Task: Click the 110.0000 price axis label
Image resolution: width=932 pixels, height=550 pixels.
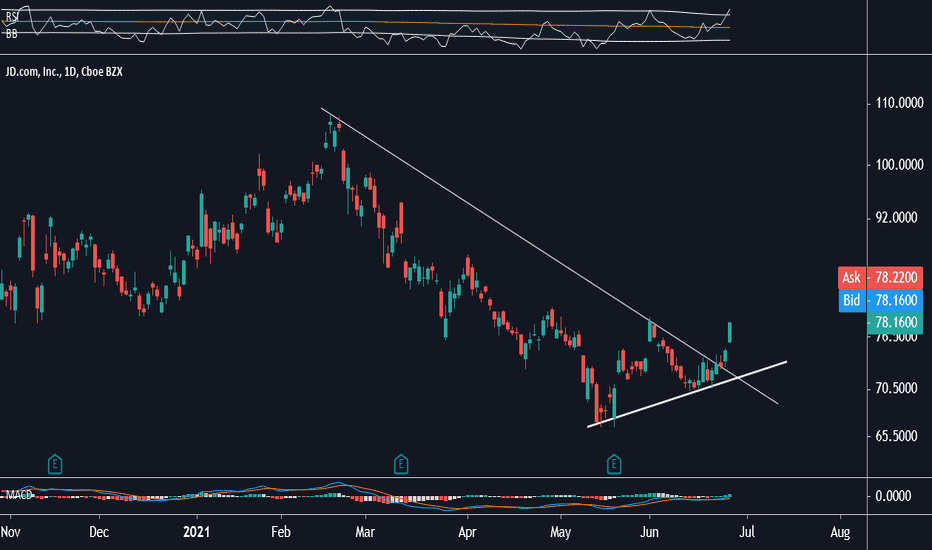Action: coord(899,103)
